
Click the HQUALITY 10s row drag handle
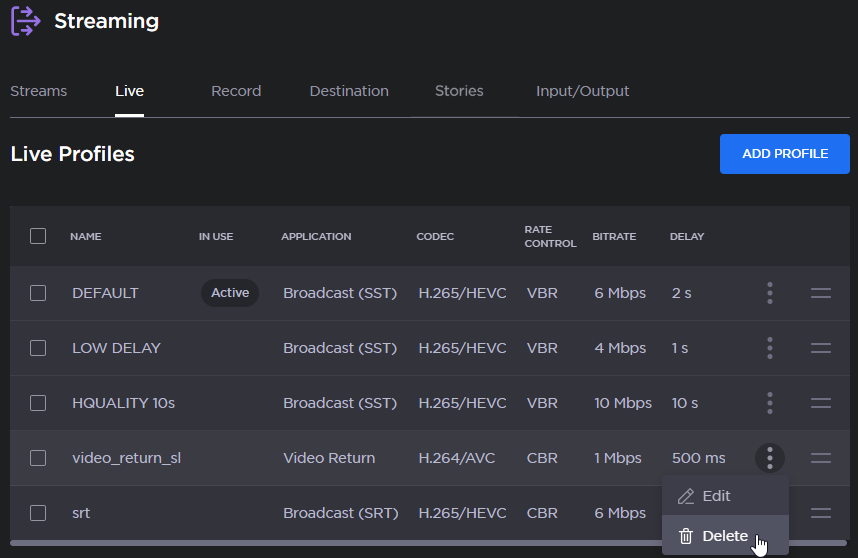click(820, 403)
